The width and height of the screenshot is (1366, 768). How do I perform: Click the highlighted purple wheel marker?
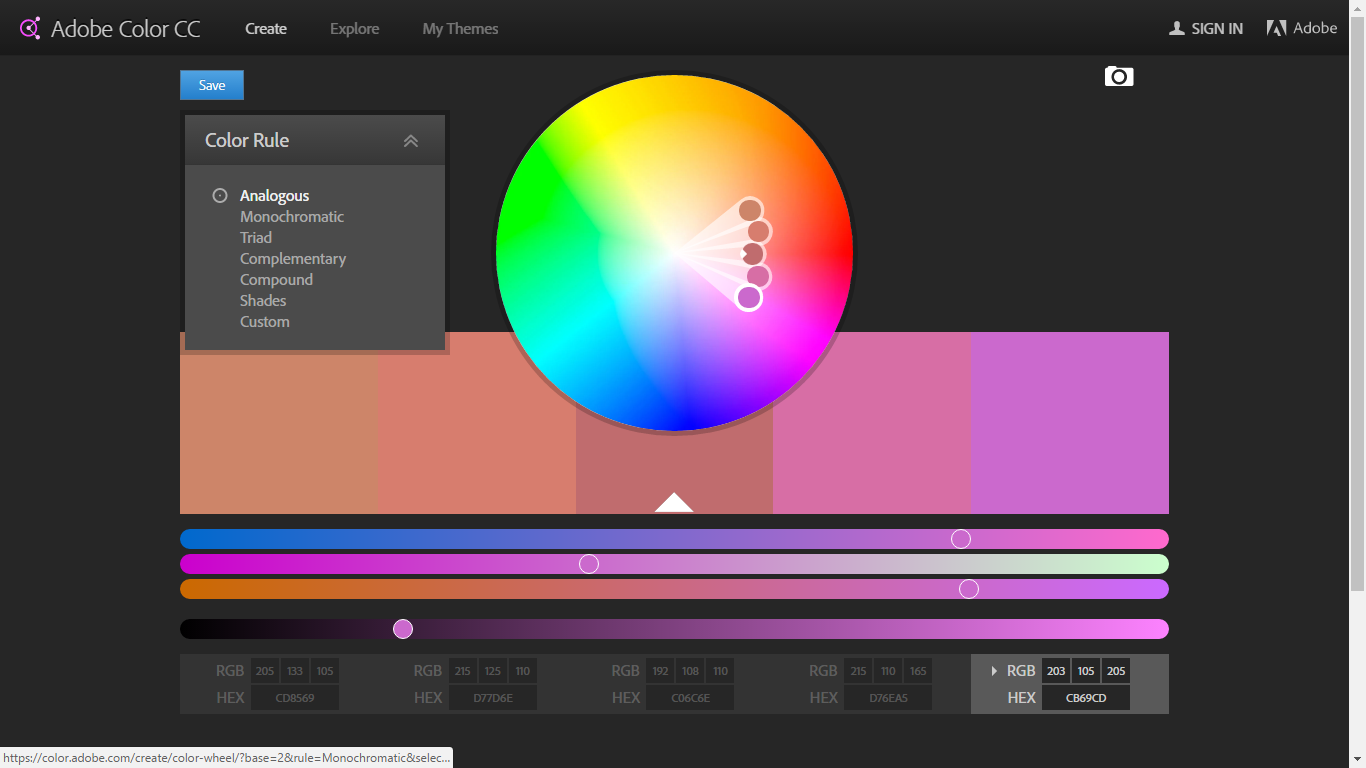749,298
